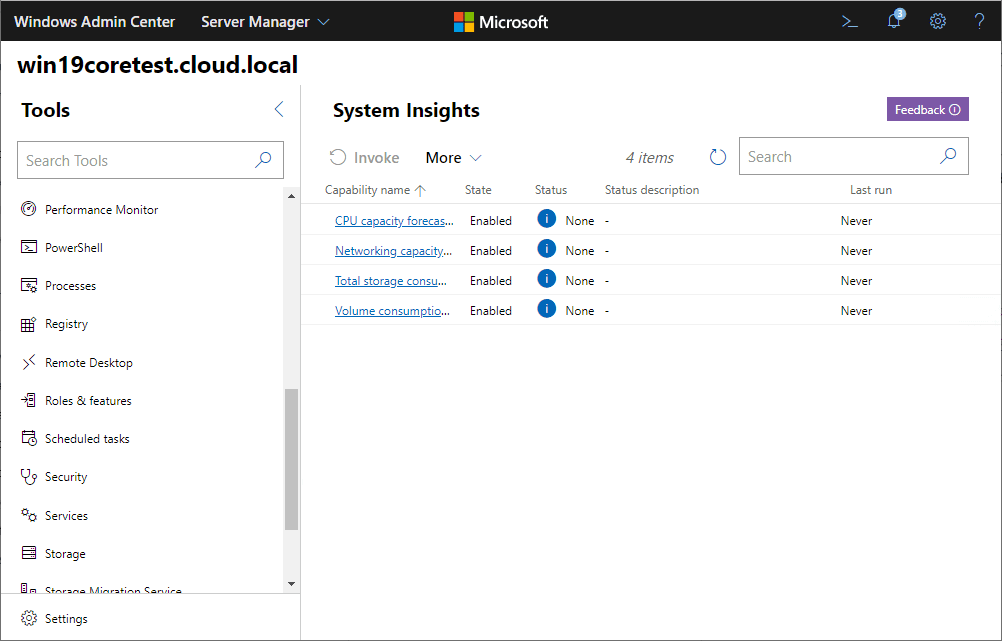Click the Feedback button
The image size is (1002, 641).
pos(927,110)
